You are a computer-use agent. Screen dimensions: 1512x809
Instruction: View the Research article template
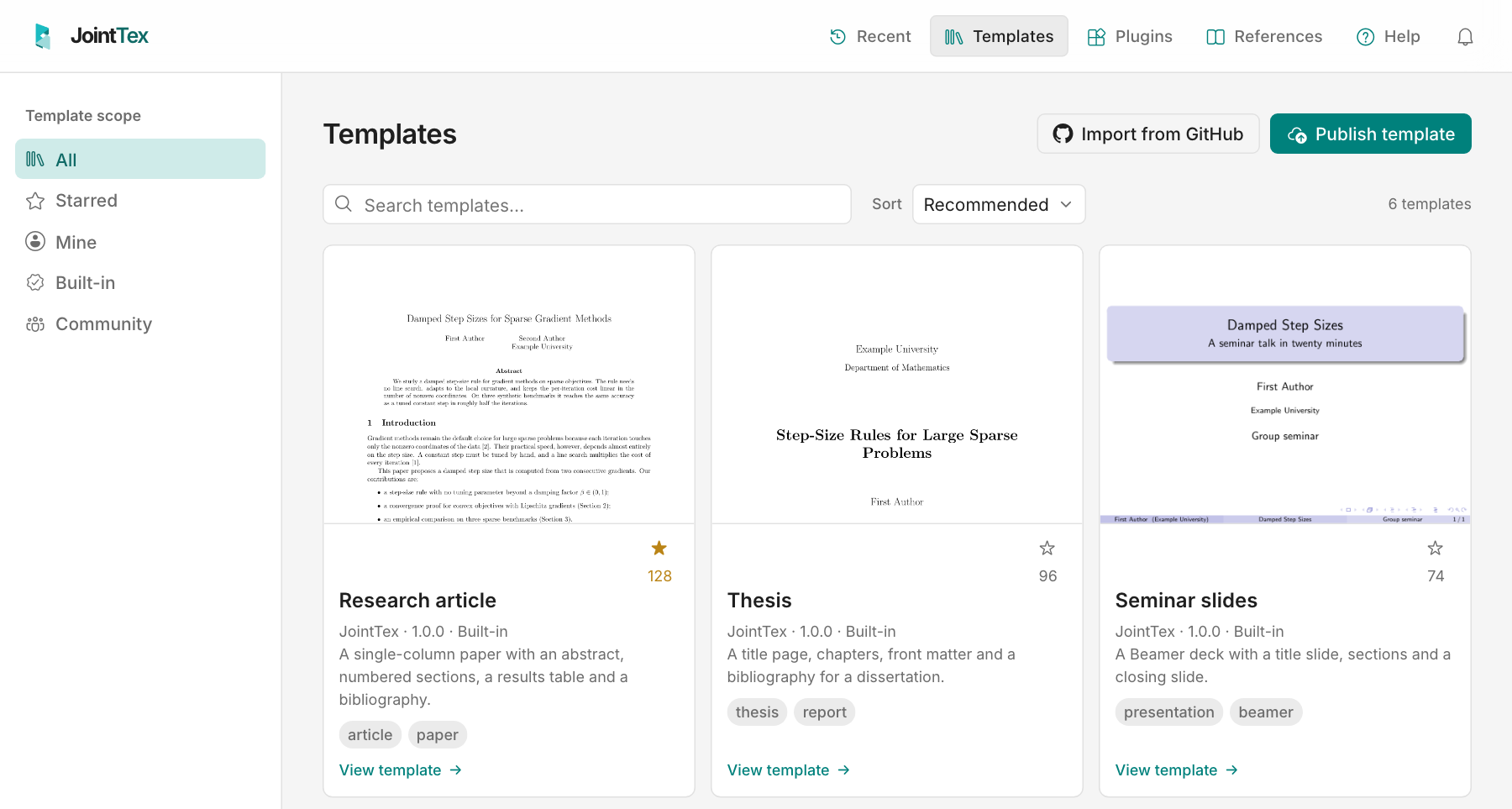[401, 770]
